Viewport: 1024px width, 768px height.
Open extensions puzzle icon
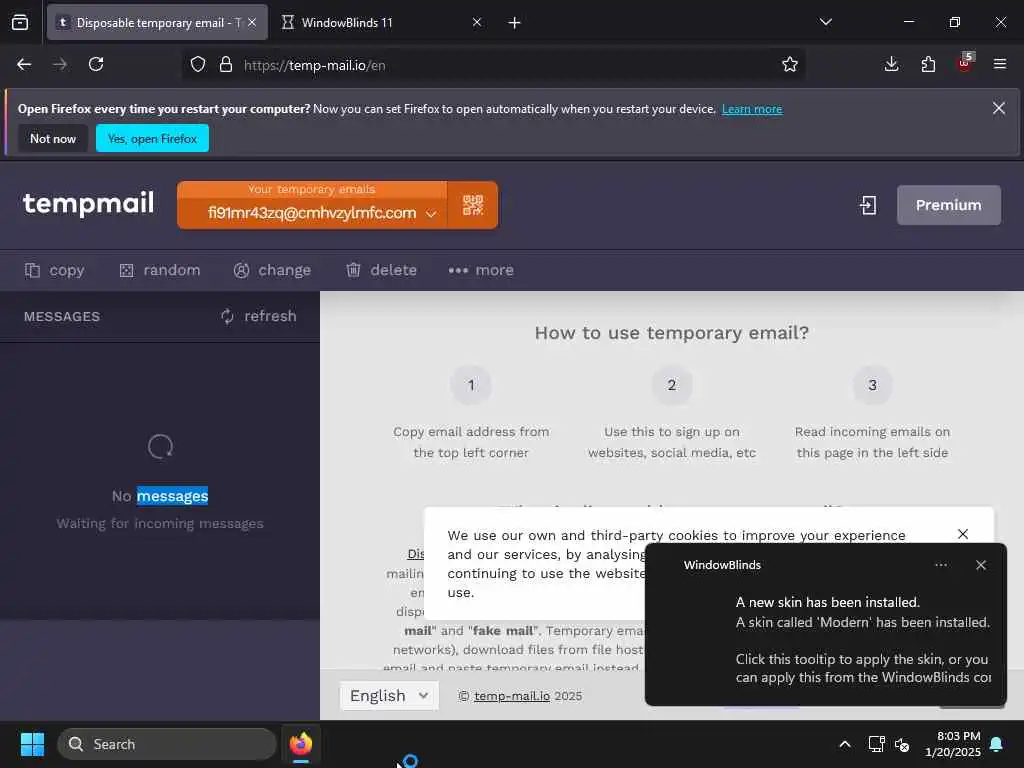(x=928, y=64)
